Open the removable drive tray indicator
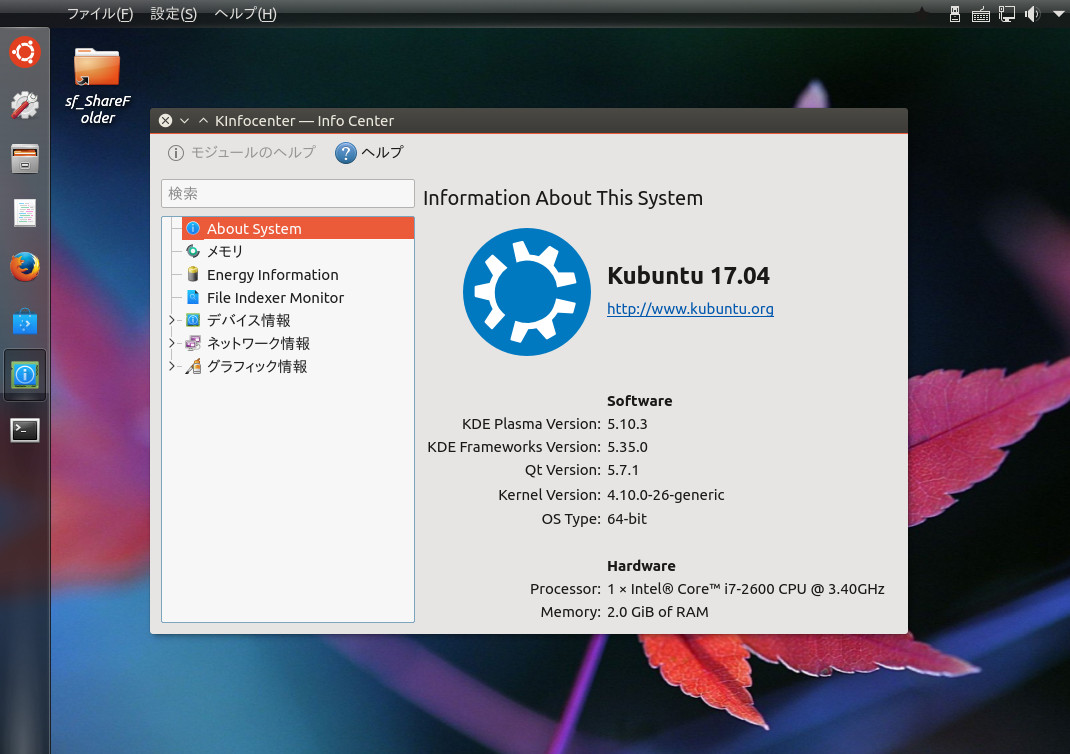 click(x=955, y=14)
